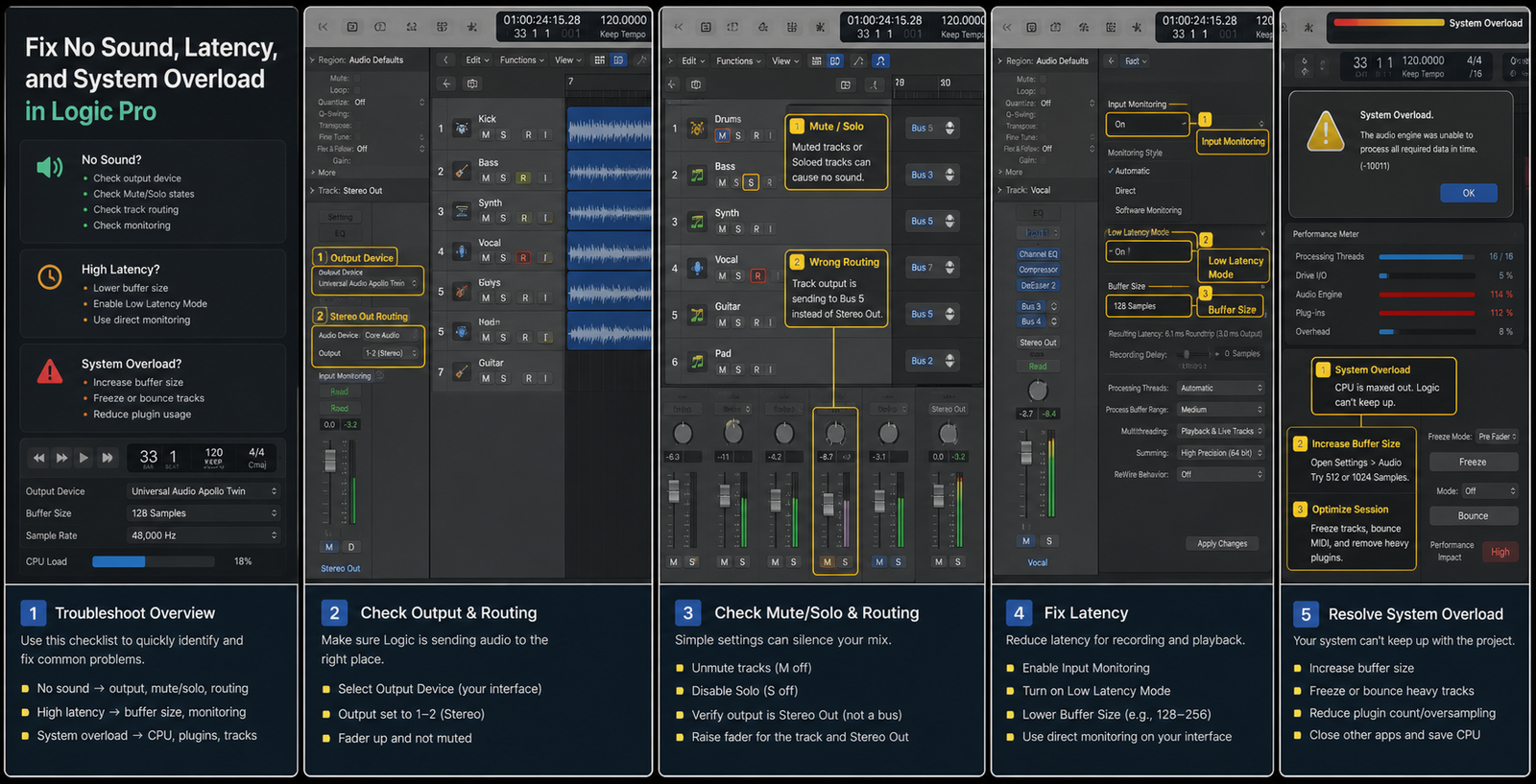The height and width of the screenshot is (784, 1536).
Task: Click Stereo Out fader in Check Output panel
Action: (330, 459)
